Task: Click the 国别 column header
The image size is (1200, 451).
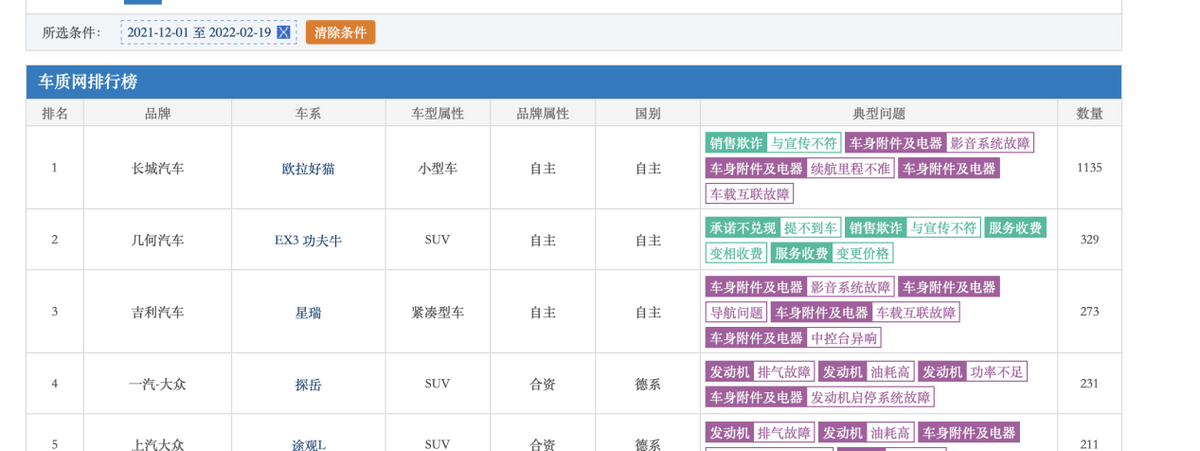Action: [x=648, y=113]
